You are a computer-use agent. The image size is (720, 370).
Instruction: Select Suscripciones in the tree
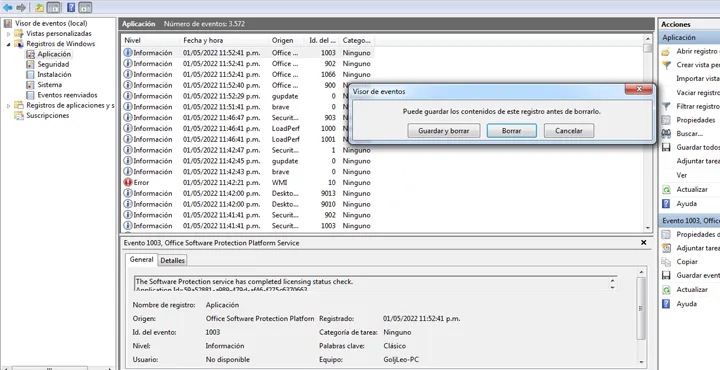click(48, 116)
